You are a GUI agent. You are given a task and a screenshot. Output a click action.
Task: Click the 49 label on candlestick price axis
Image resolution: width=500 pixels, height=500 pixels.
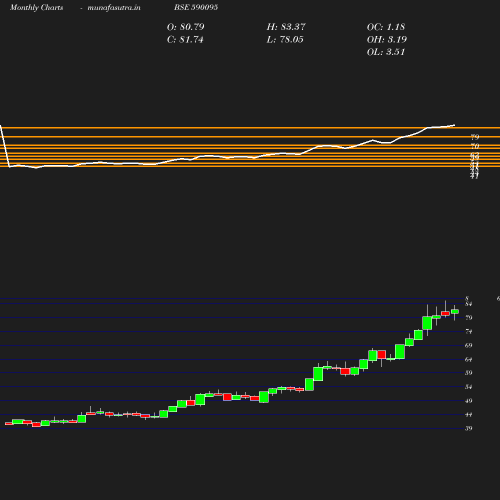(x=469, y=401)
